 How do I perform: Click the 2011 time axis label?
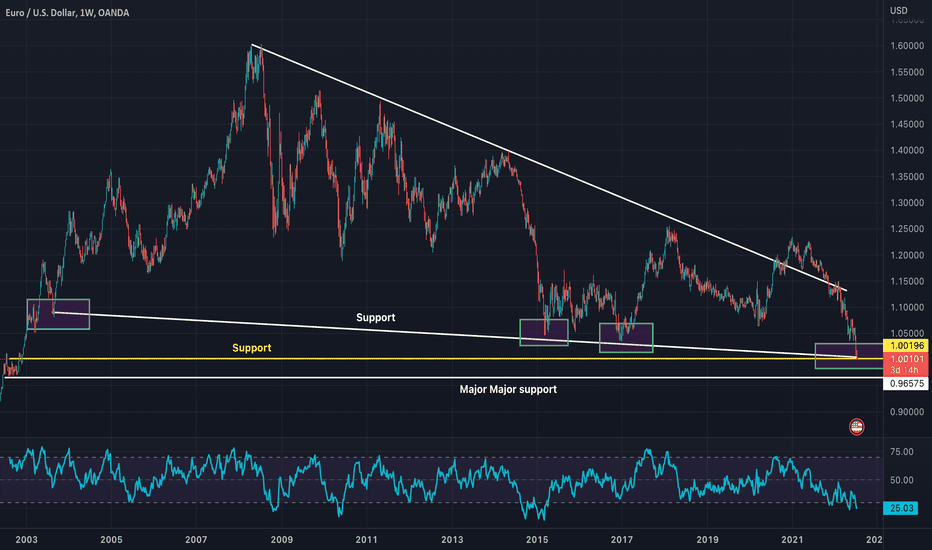click(x=367, y=540)
